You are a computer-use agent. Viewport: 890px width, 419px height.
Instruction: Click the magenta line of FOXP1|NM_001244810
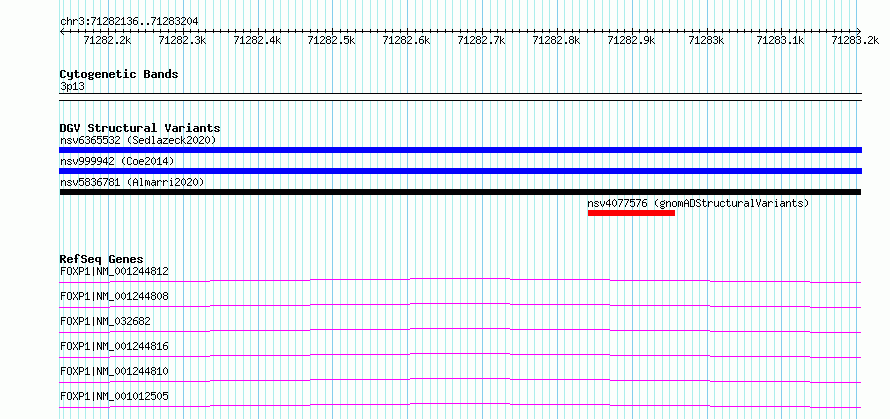460,380
